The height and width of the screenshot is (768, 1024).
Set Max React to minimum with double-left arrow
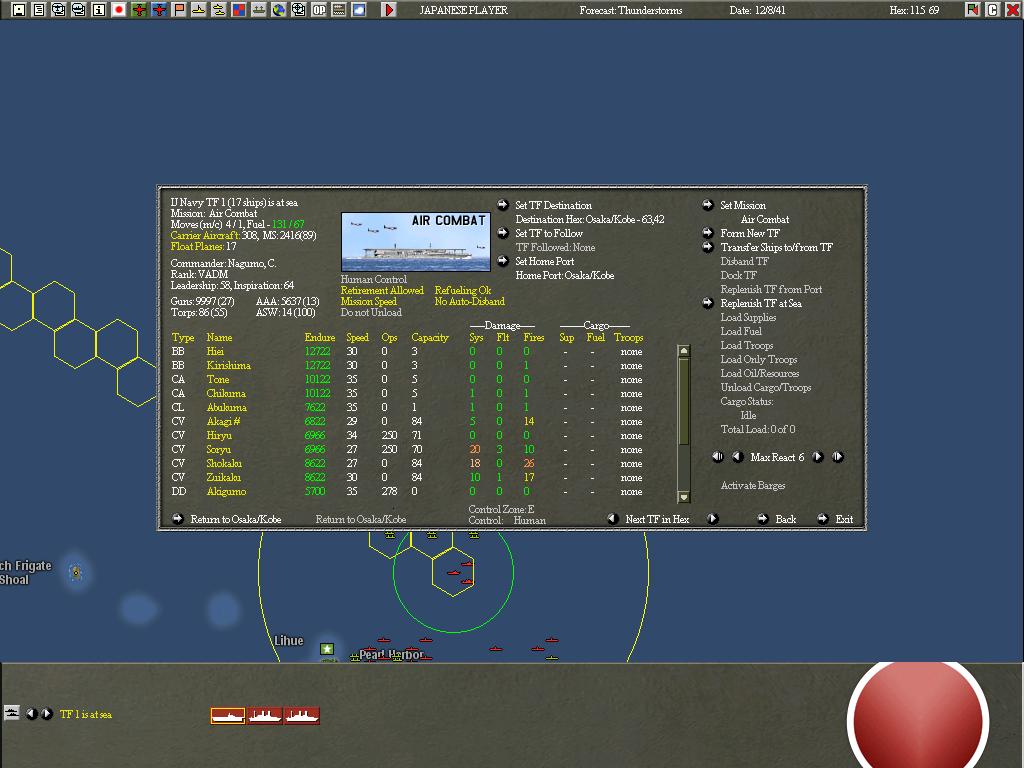pos(718,457)
